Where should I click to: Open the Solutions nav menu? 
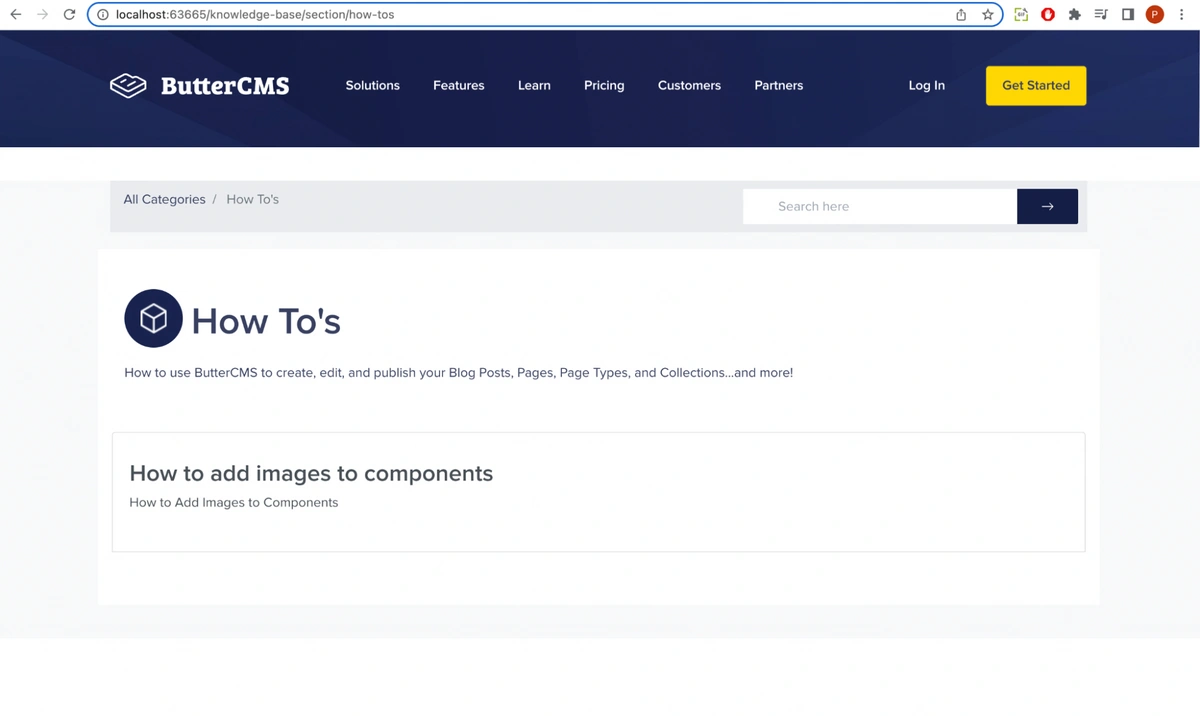pos(372,86)
